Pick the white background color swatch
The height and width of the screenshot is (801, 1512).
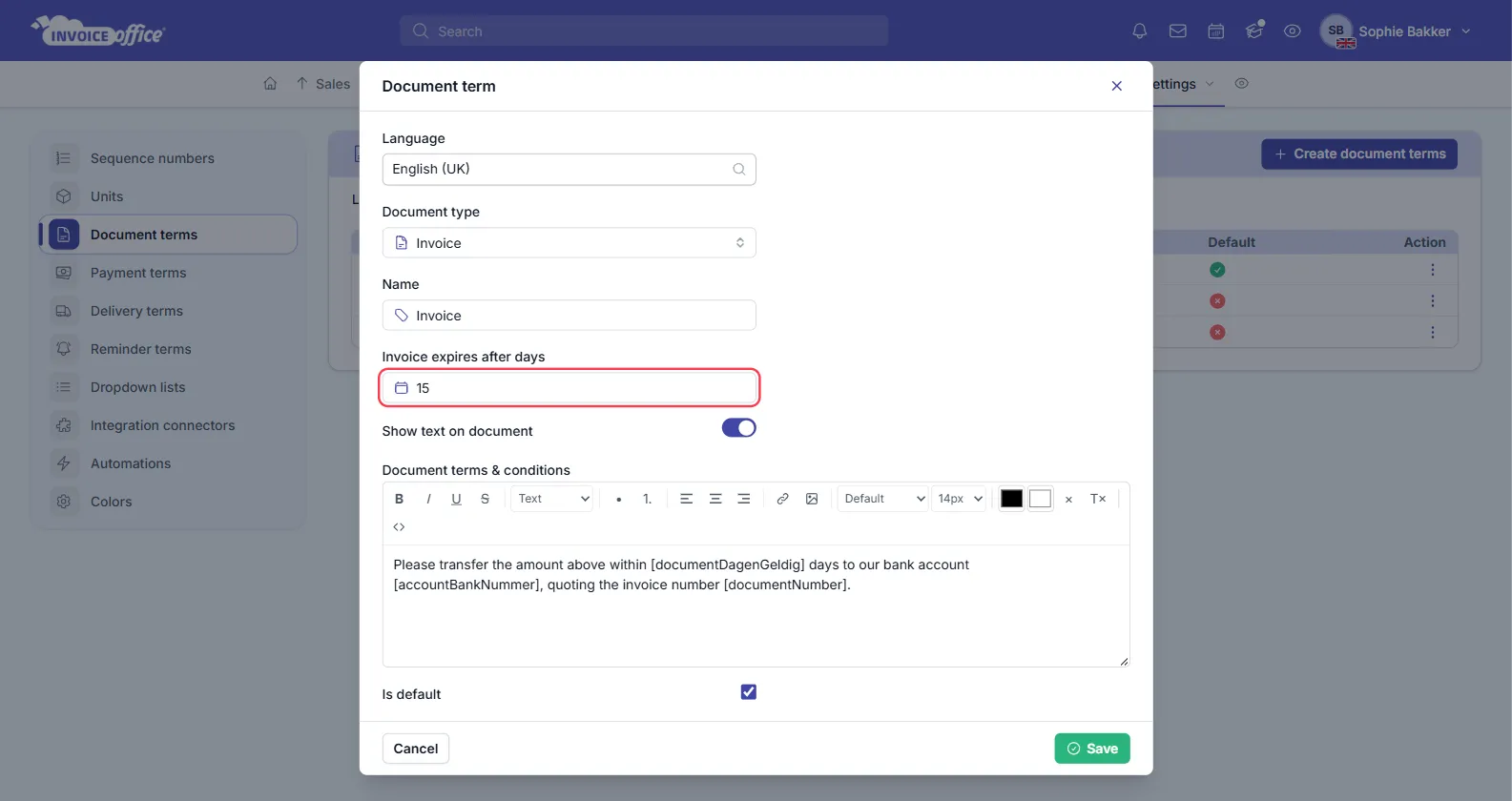[x=1041, y=499]
